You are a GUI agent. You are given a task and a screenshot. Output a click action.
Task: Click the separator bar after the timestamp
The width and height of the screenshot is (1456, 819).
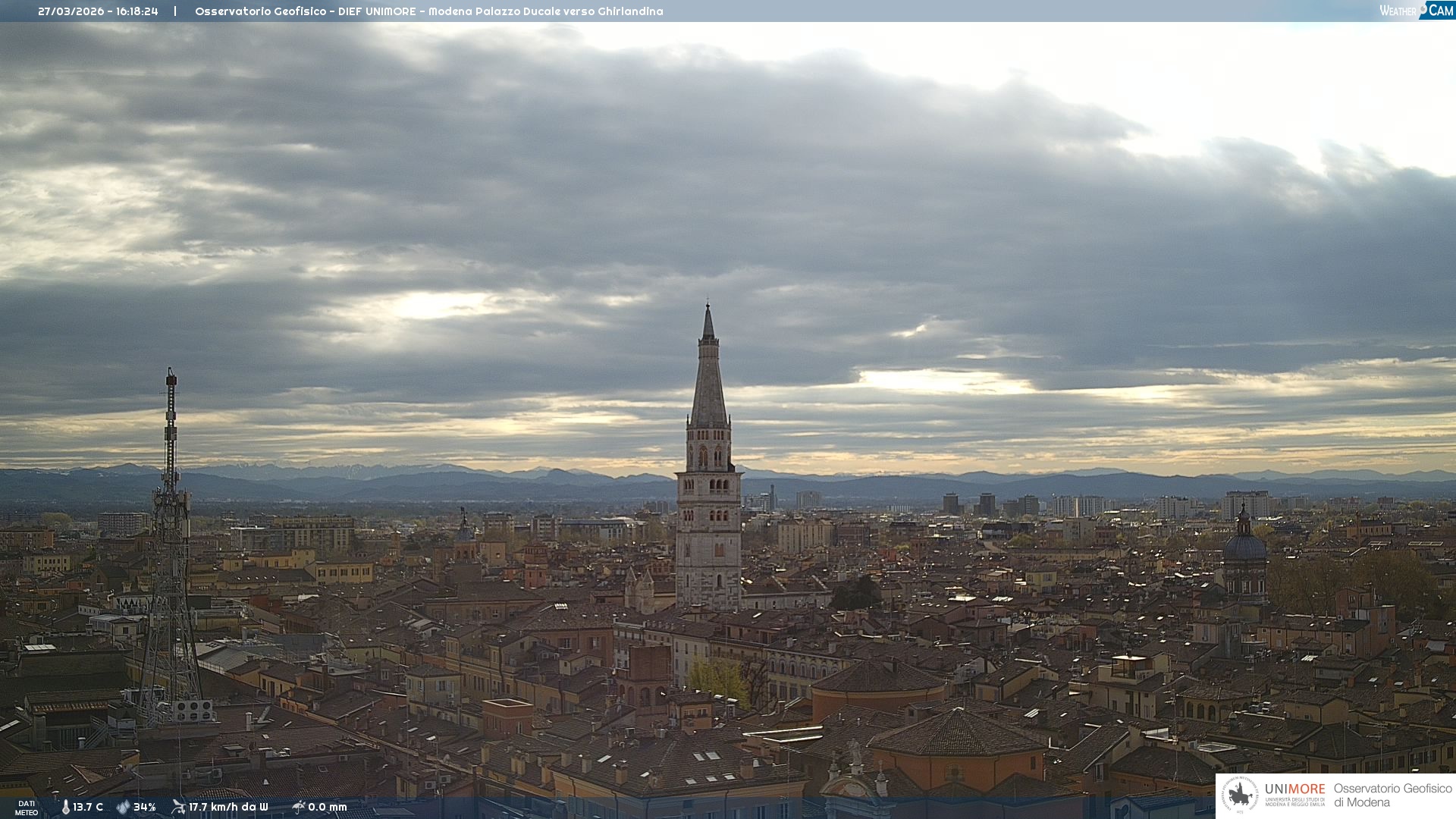tap(175, 11)
